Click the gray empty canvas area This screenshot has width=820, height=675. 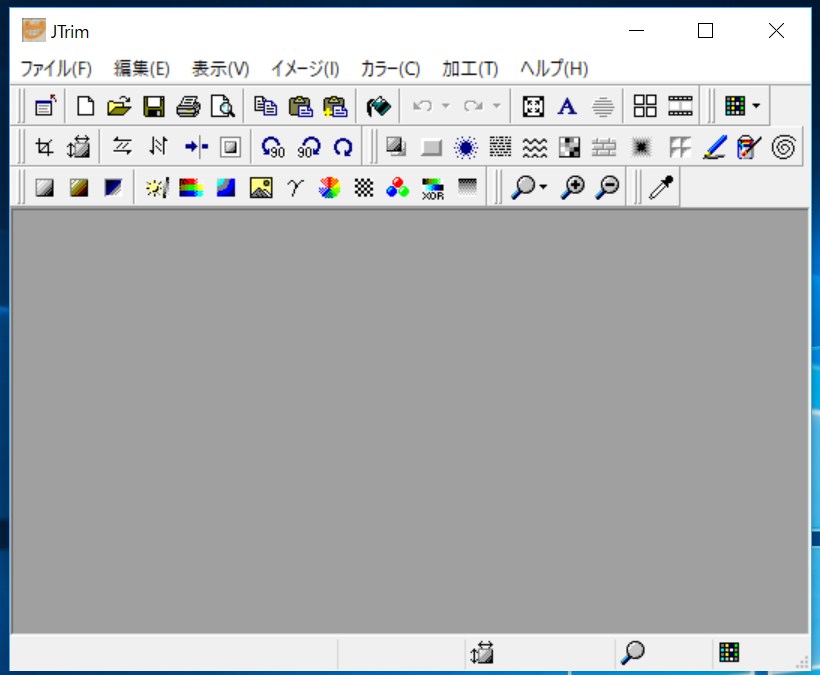pyautogui.click(x=410, y=420)
